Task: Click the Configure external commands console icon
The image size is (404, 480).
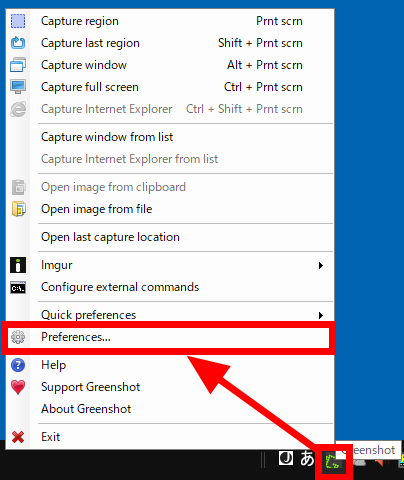Action: [x=18, y=288]
